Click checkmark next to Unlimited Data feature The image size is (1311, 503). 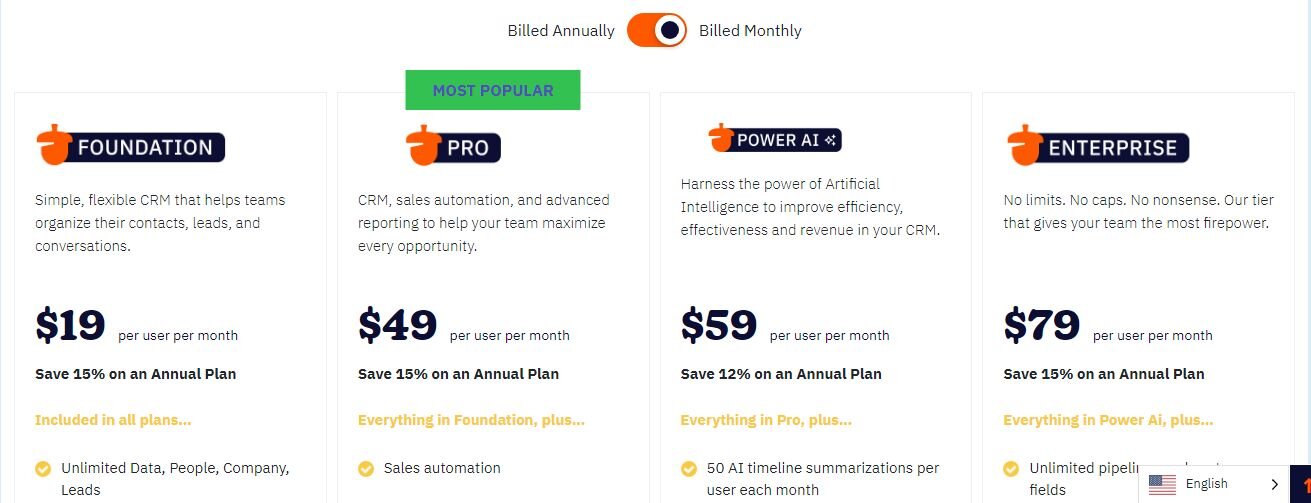point(43,468)
